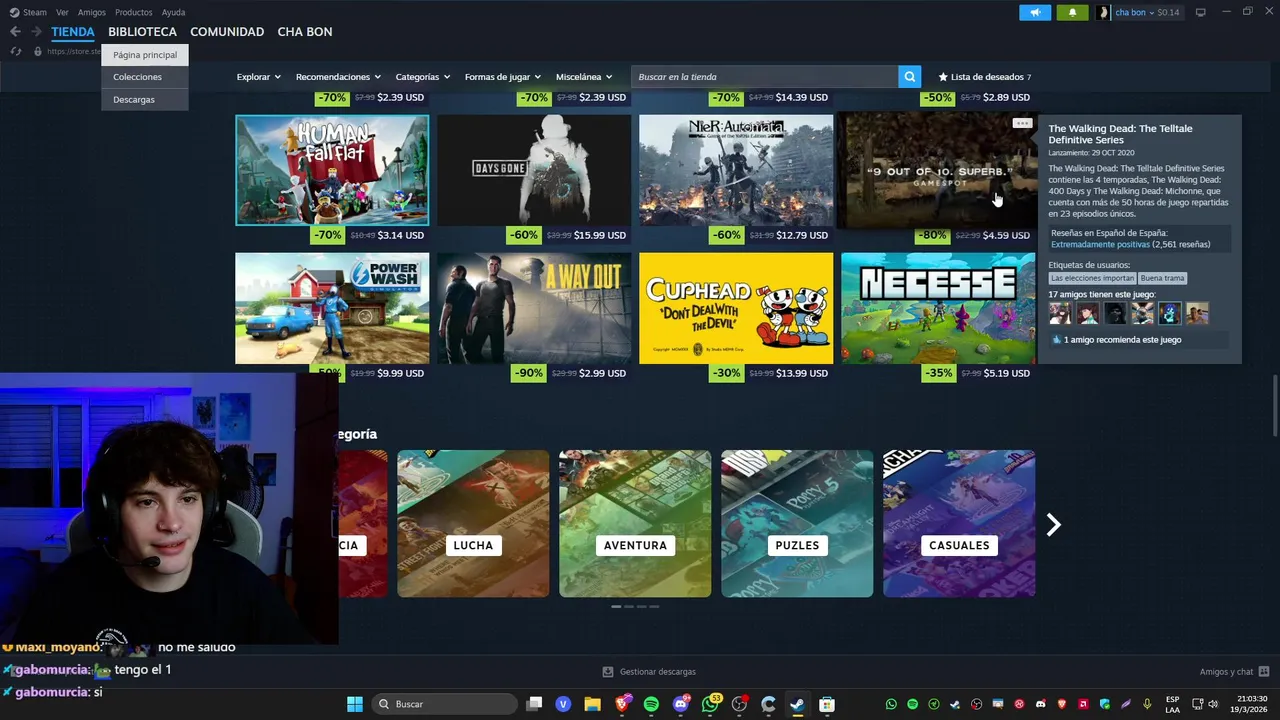Expand the Categorías dropdown
Screen dimensions: 1280x720
tap(422, 77)
